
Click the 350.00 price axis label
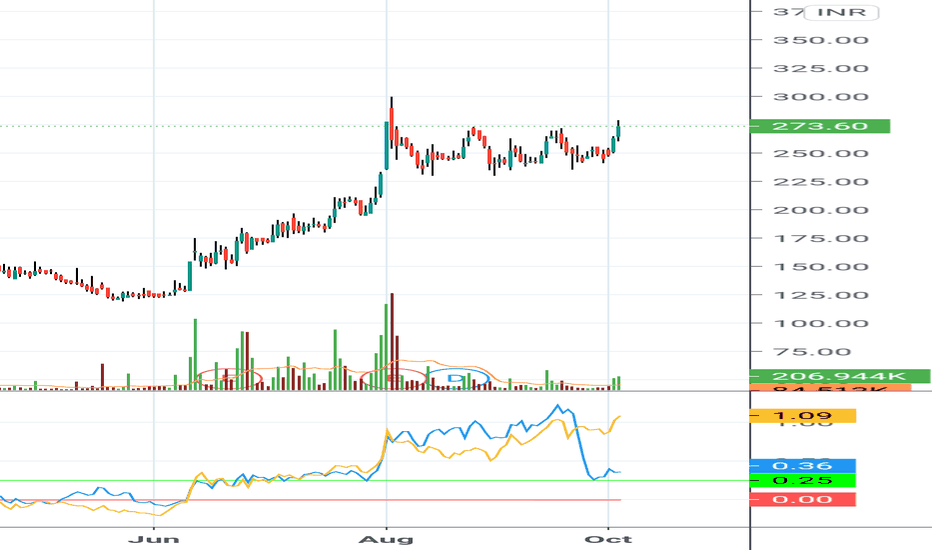[x=821, y=40]
